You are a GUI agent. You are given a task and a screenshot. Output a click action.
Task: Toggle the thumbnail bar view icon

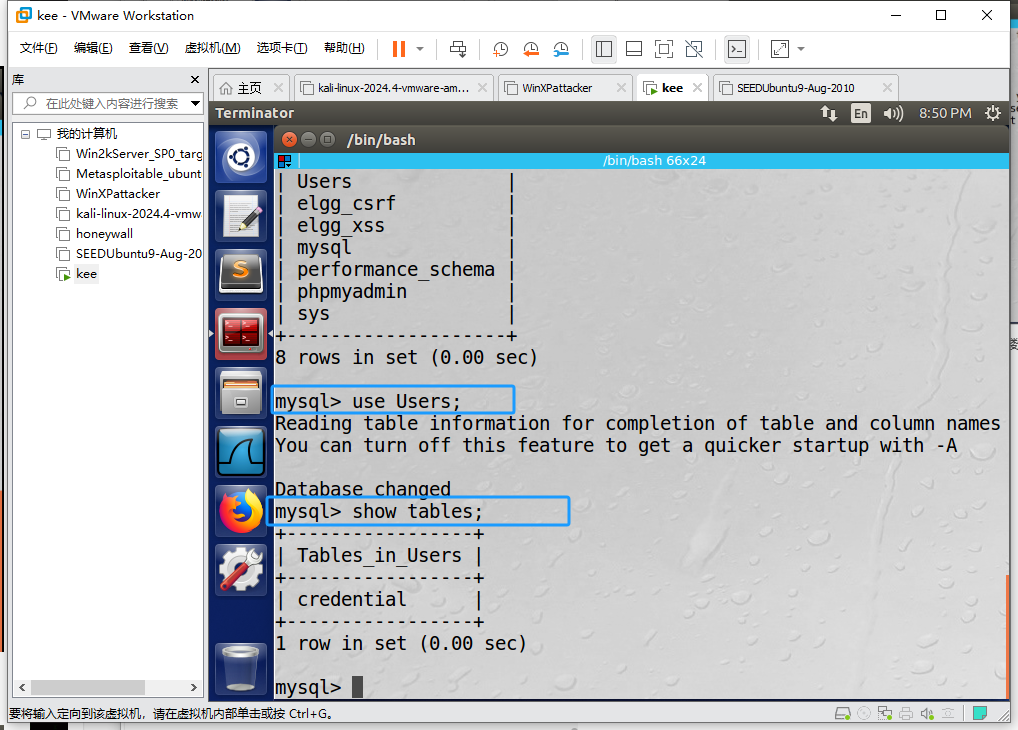coord(634,49)
